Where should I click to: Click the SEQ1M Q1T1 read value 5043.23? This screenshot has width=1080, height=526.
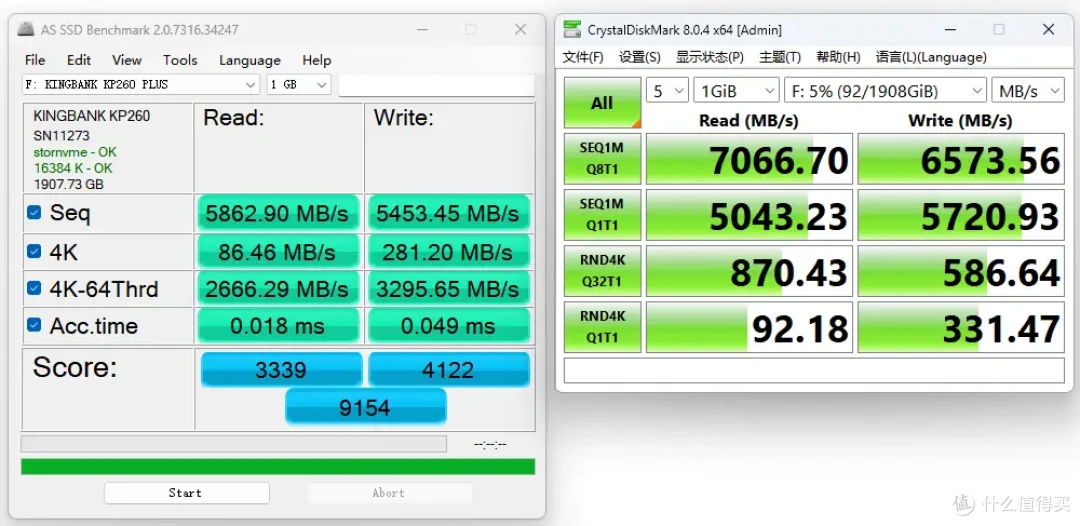pos(749,214)
